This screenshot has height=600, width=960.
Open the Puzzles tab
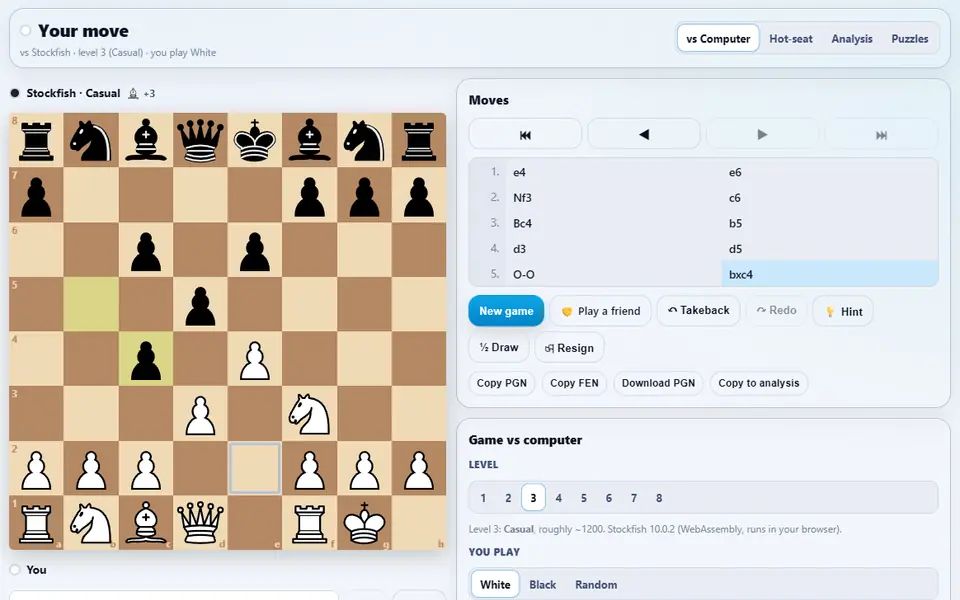[910, 39]
